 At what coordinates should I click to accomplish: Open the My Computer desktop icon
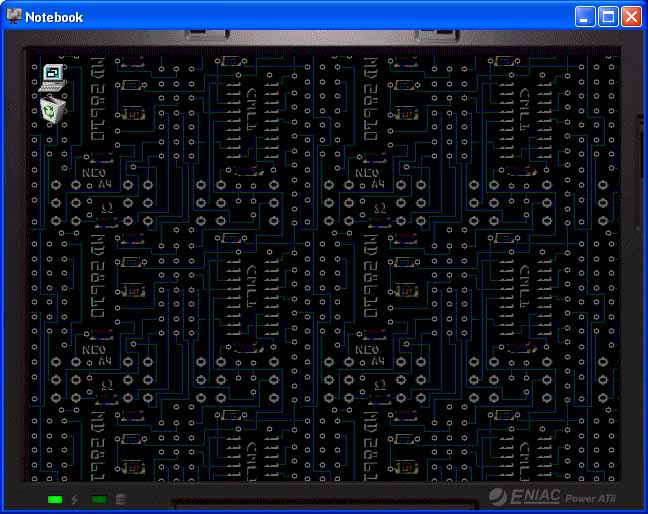[x=52, y=74]
